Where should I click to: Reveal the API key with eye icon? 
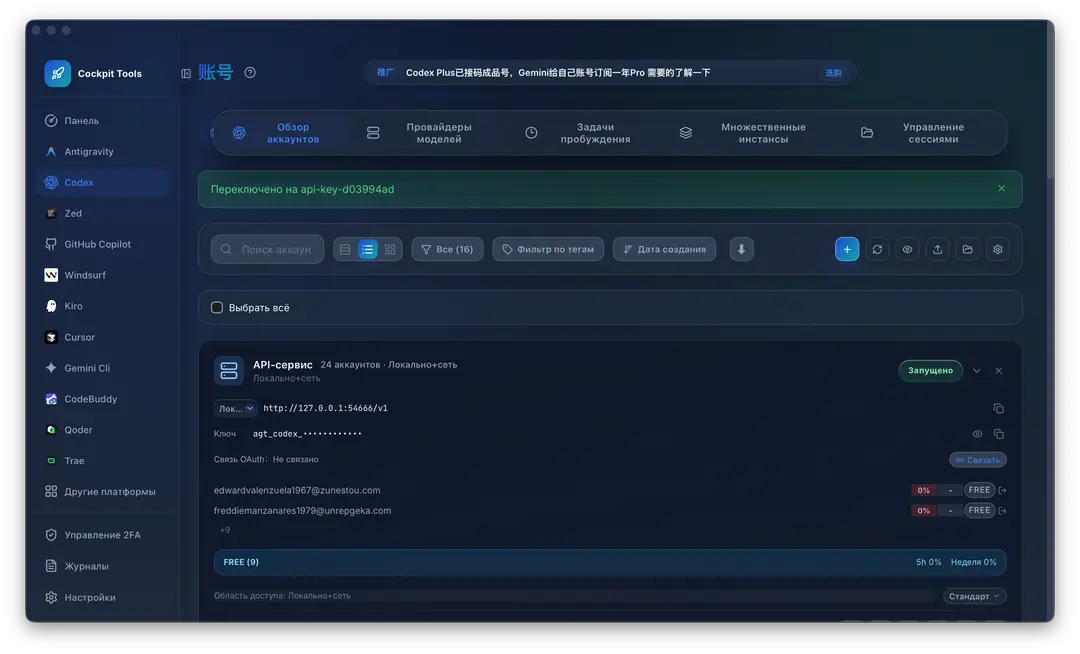tap(977, 434)
